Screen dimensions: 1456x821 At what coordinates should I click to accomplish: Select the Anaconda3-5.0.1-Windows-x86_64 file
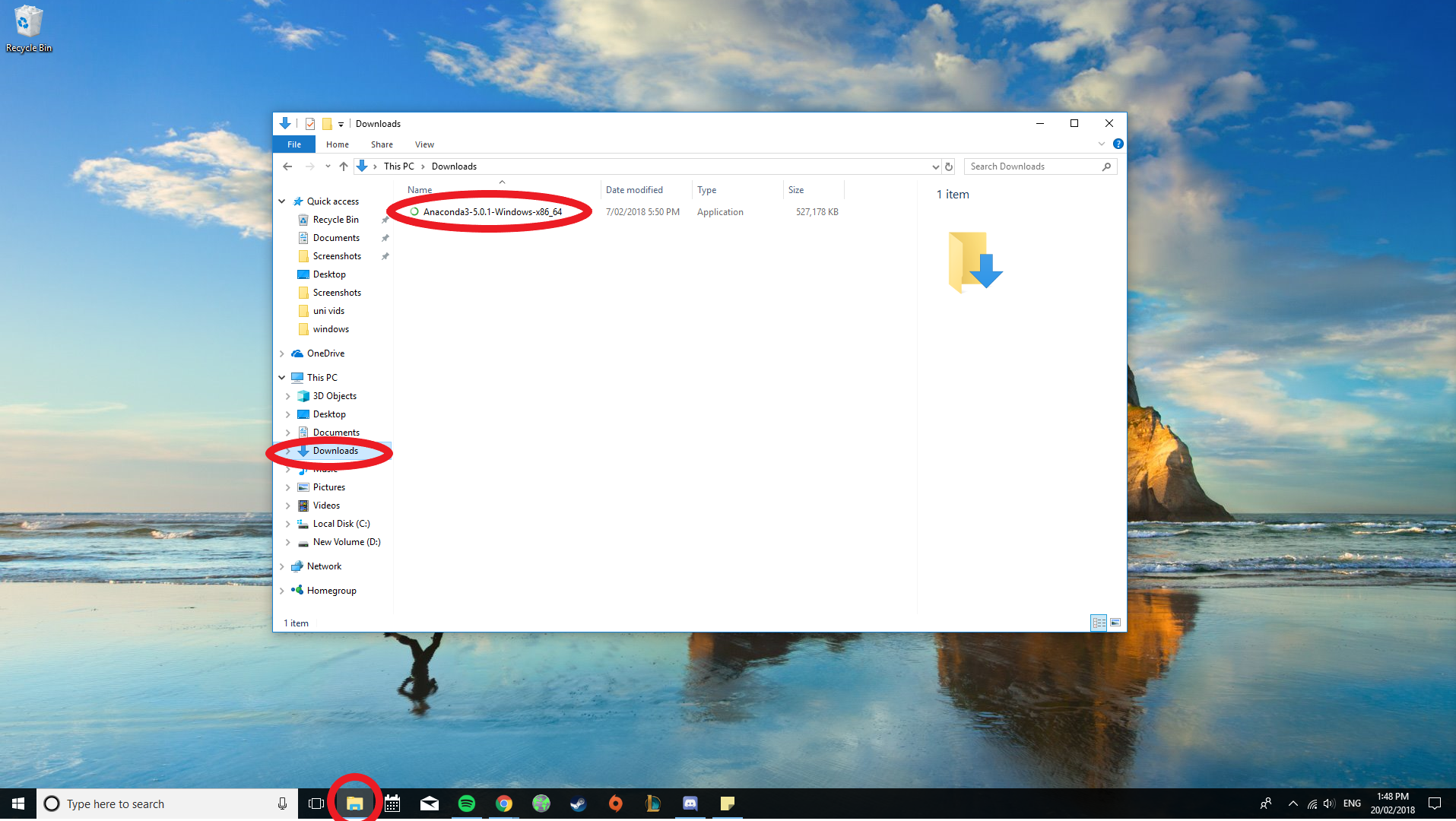pos(493,212)
